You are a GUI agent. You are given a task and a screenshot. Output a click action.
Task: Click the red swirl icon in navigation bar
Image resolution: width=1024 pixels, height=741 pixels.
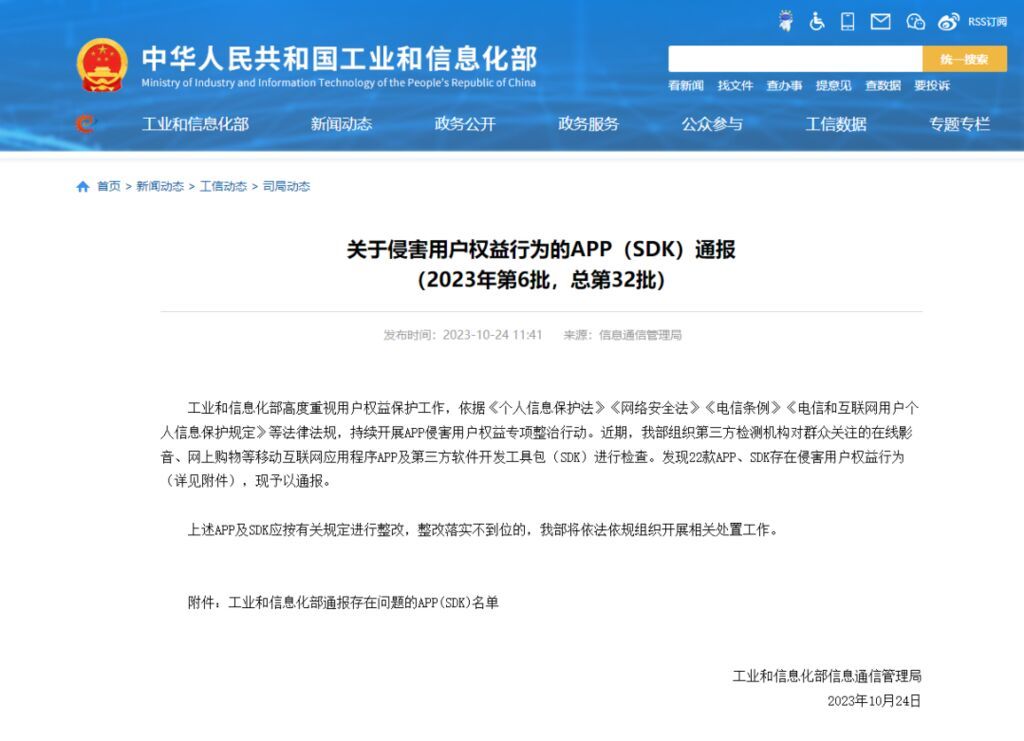point(86,124)
